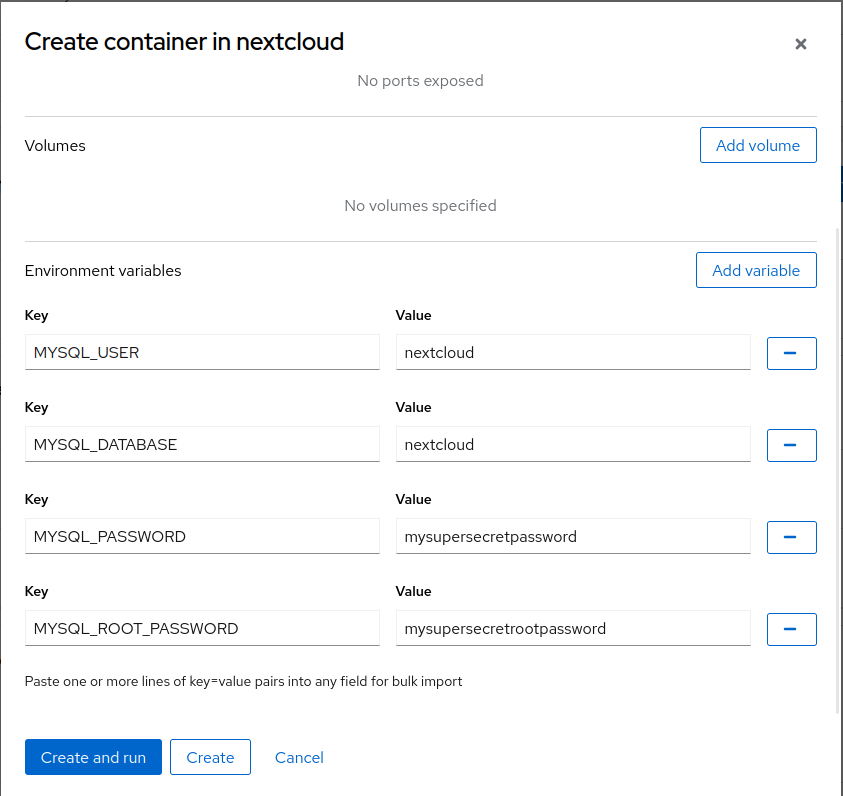Focus the MYSQL_ROOT_PASSWORD key input

202,628
